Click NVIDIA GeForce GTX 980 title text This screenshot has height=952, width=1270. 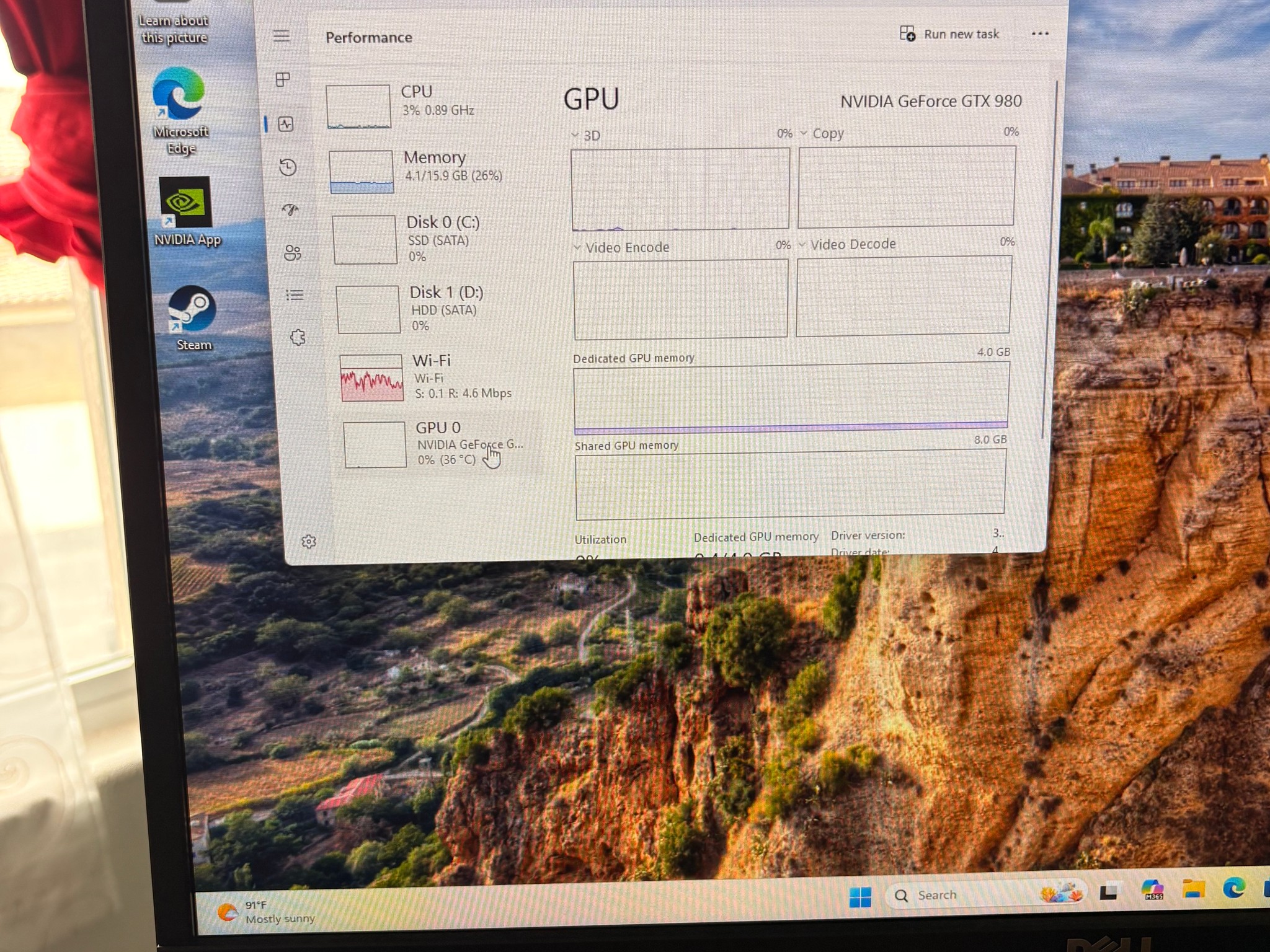931,101
